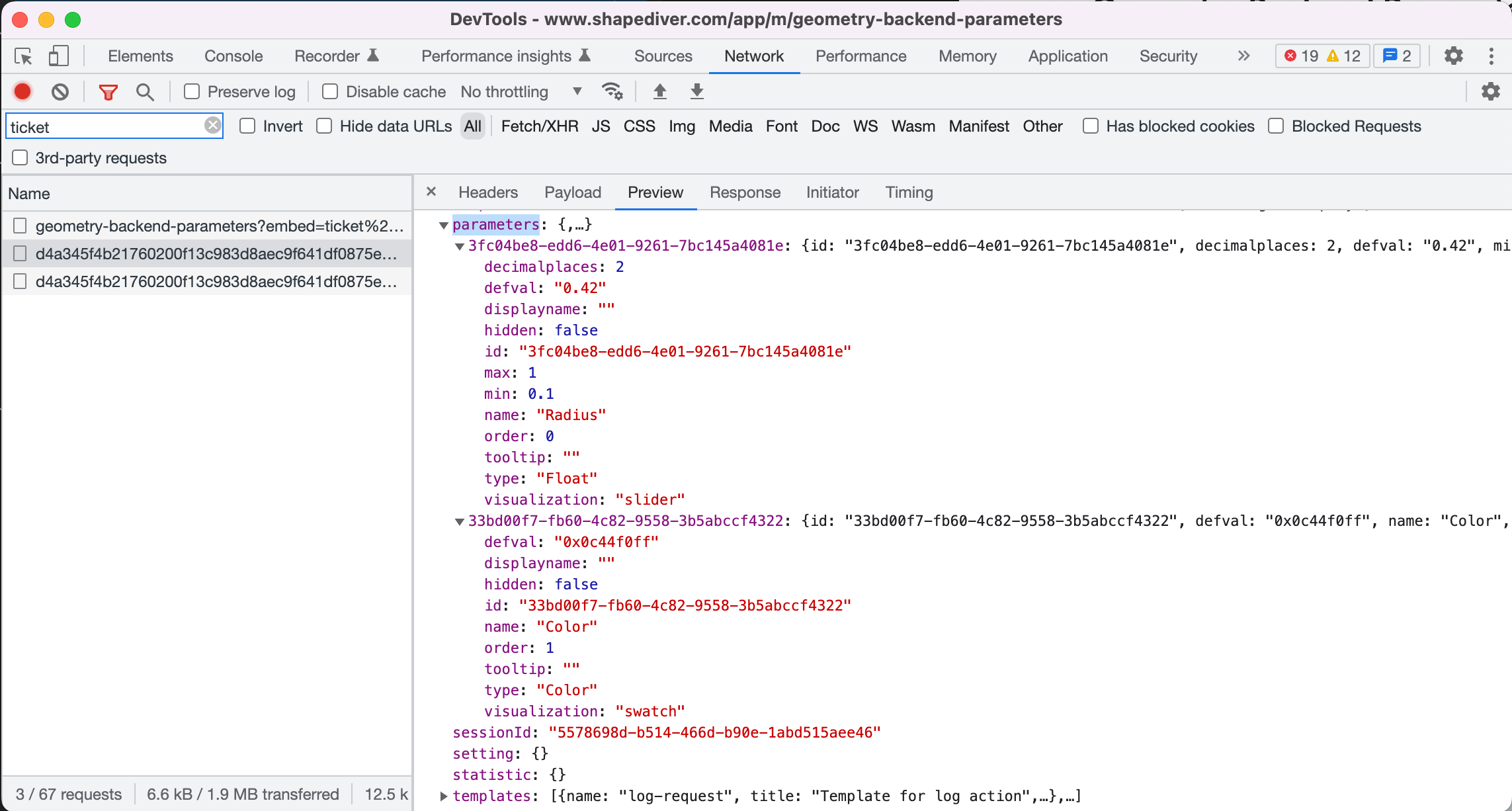Select geometry-backend-parameters request row

[x=218, y=226]
